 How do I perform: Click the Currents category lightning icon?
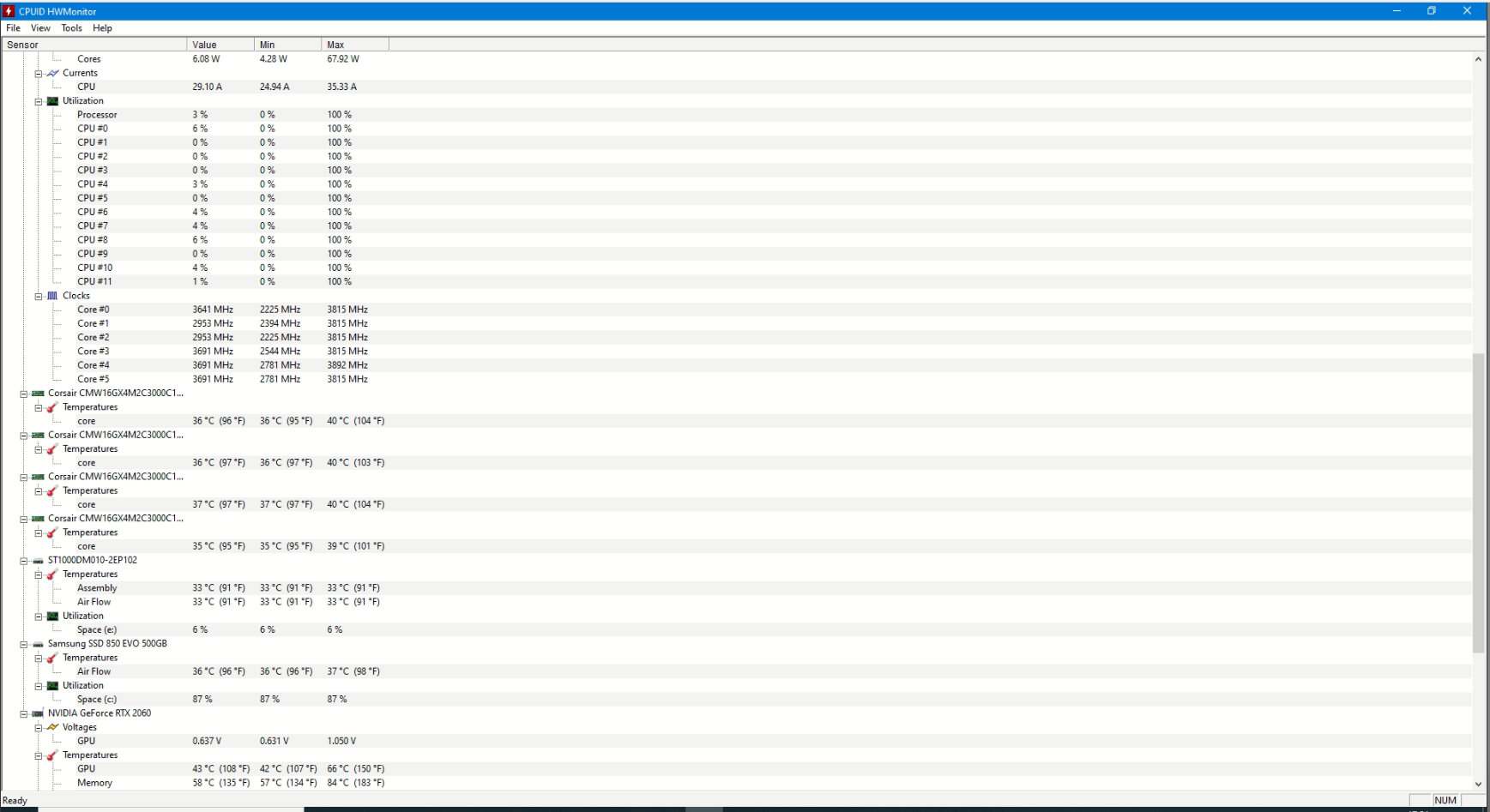click(x=53, y=73)
